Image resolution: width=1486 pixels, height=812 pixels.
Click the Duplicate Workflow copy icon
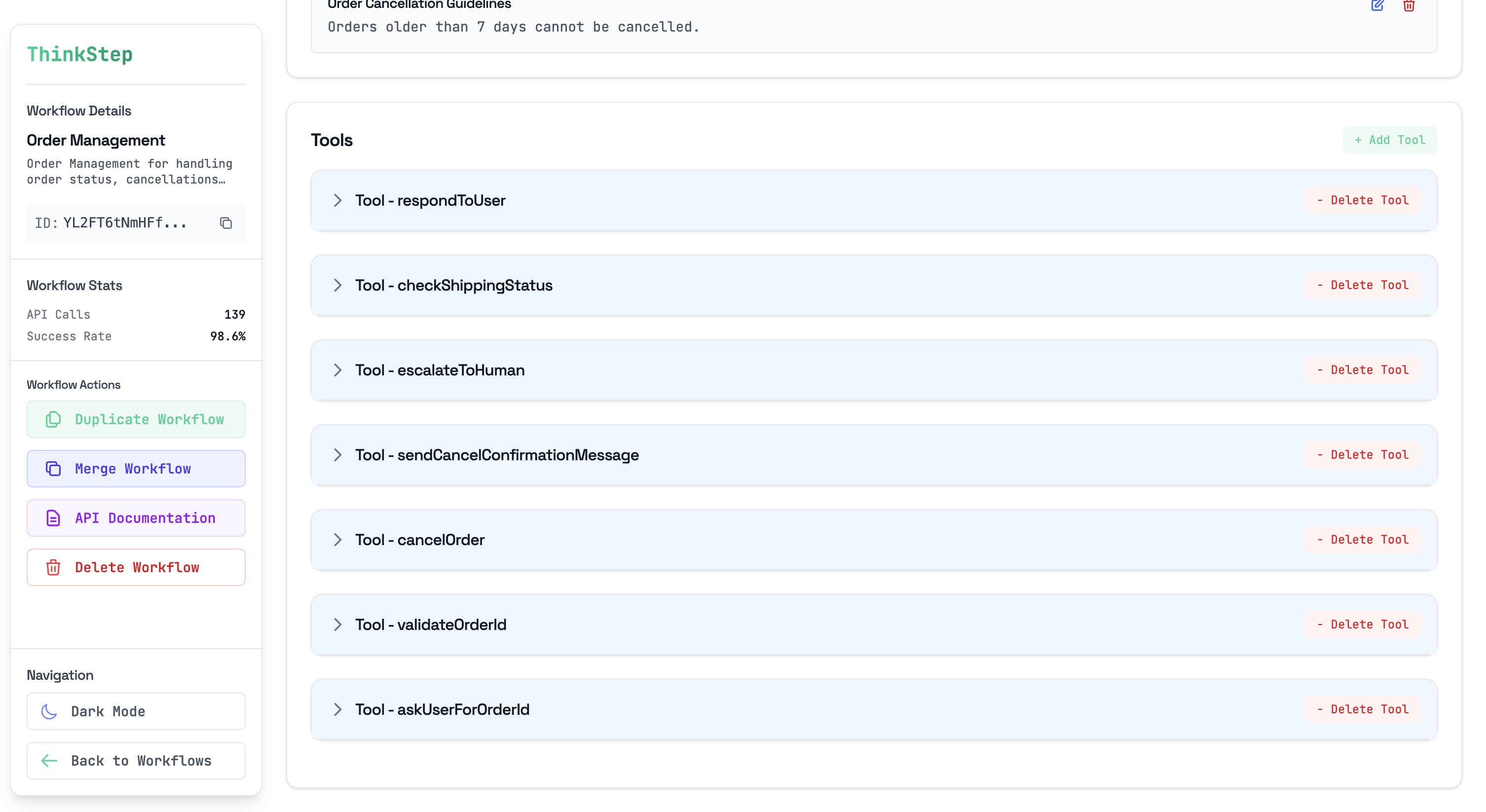tap(53, 419)
